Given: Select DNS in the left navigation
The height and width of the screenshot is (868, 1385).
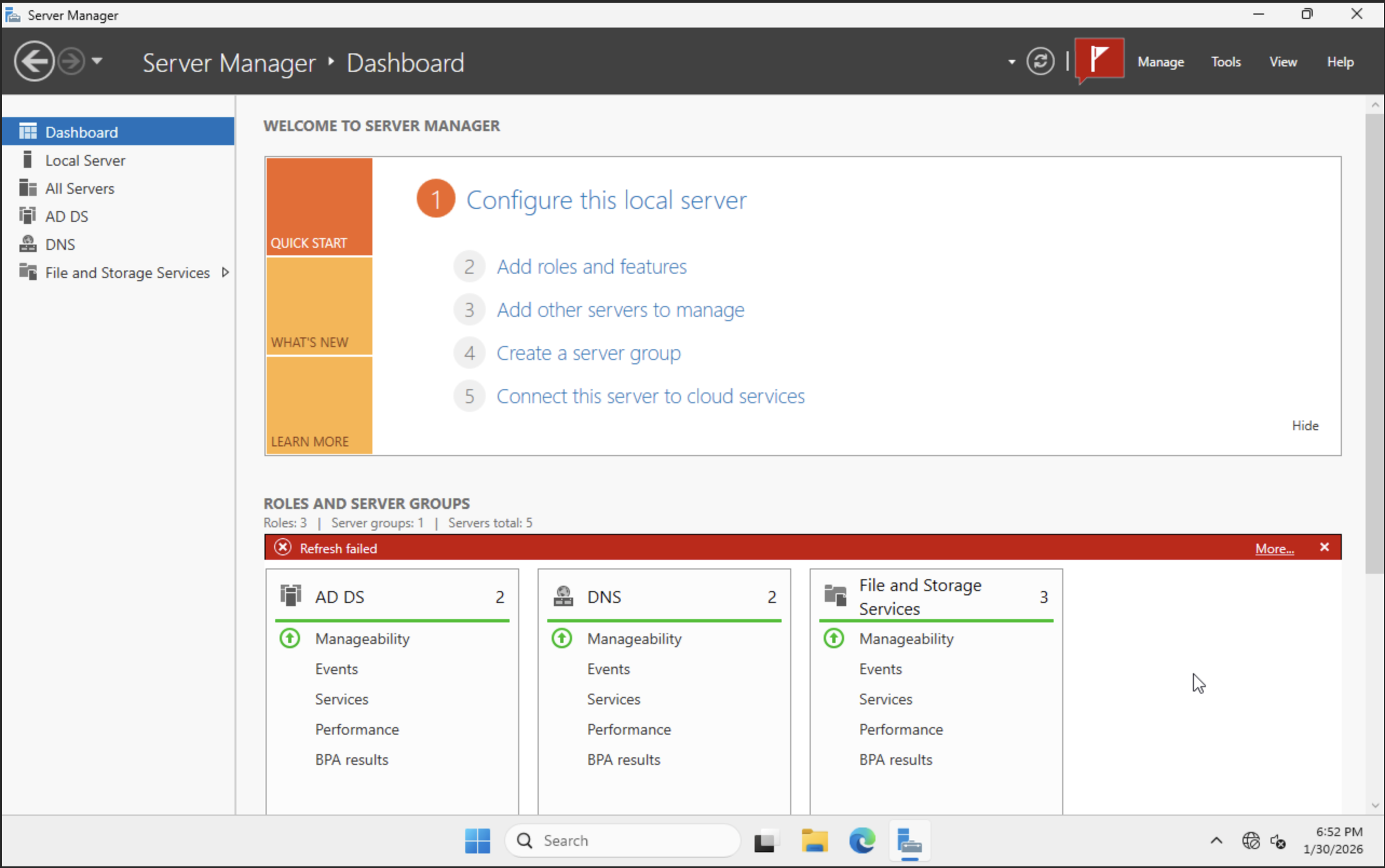Looking at the screenshot, I should (60, 245).
